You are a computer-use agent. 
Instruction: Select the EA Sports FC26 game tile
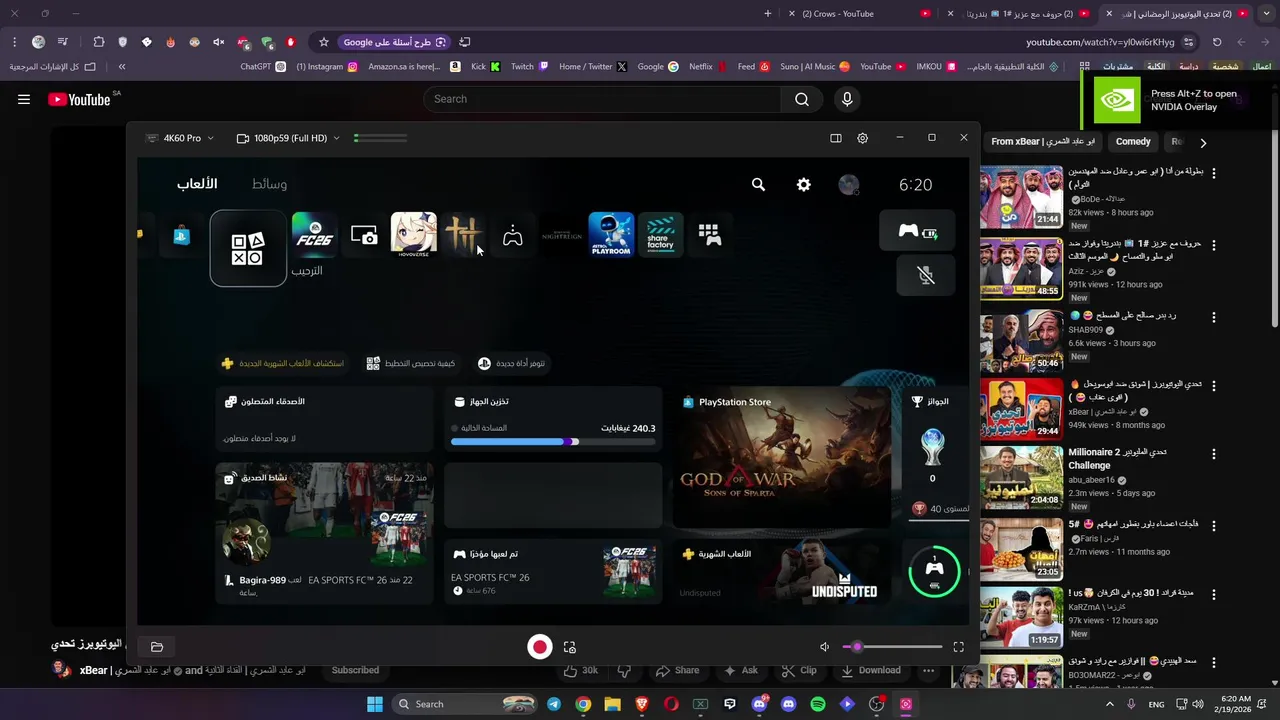pos(313,235)
